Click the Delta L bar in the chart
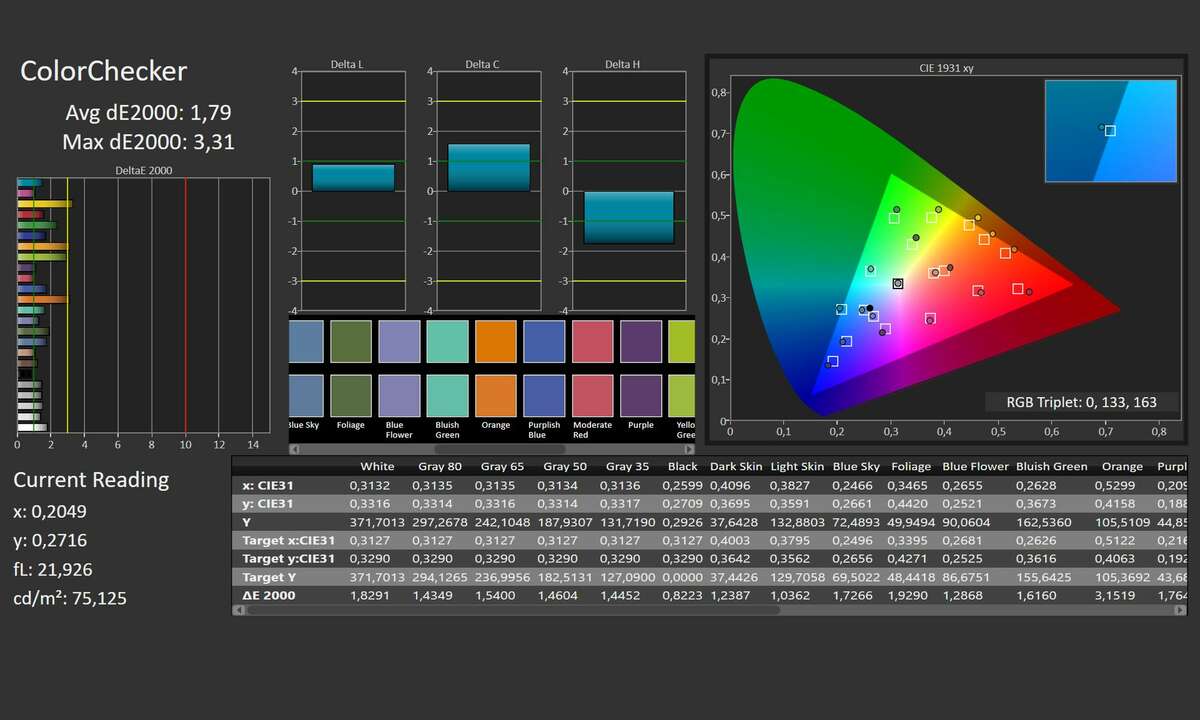 pos(353,178)
